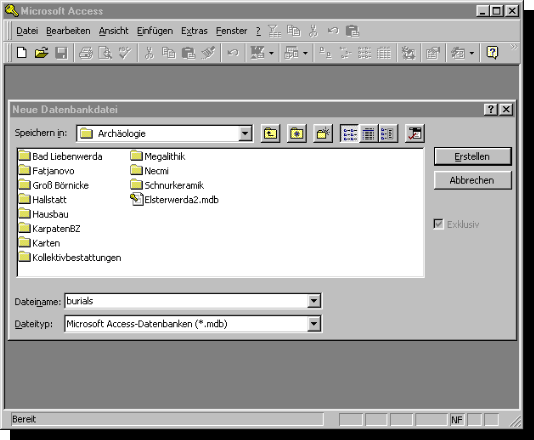The height and width of the screenshot is (440, 534).
Task: Click the Office Assistant help icon
Action: [492, 53]
